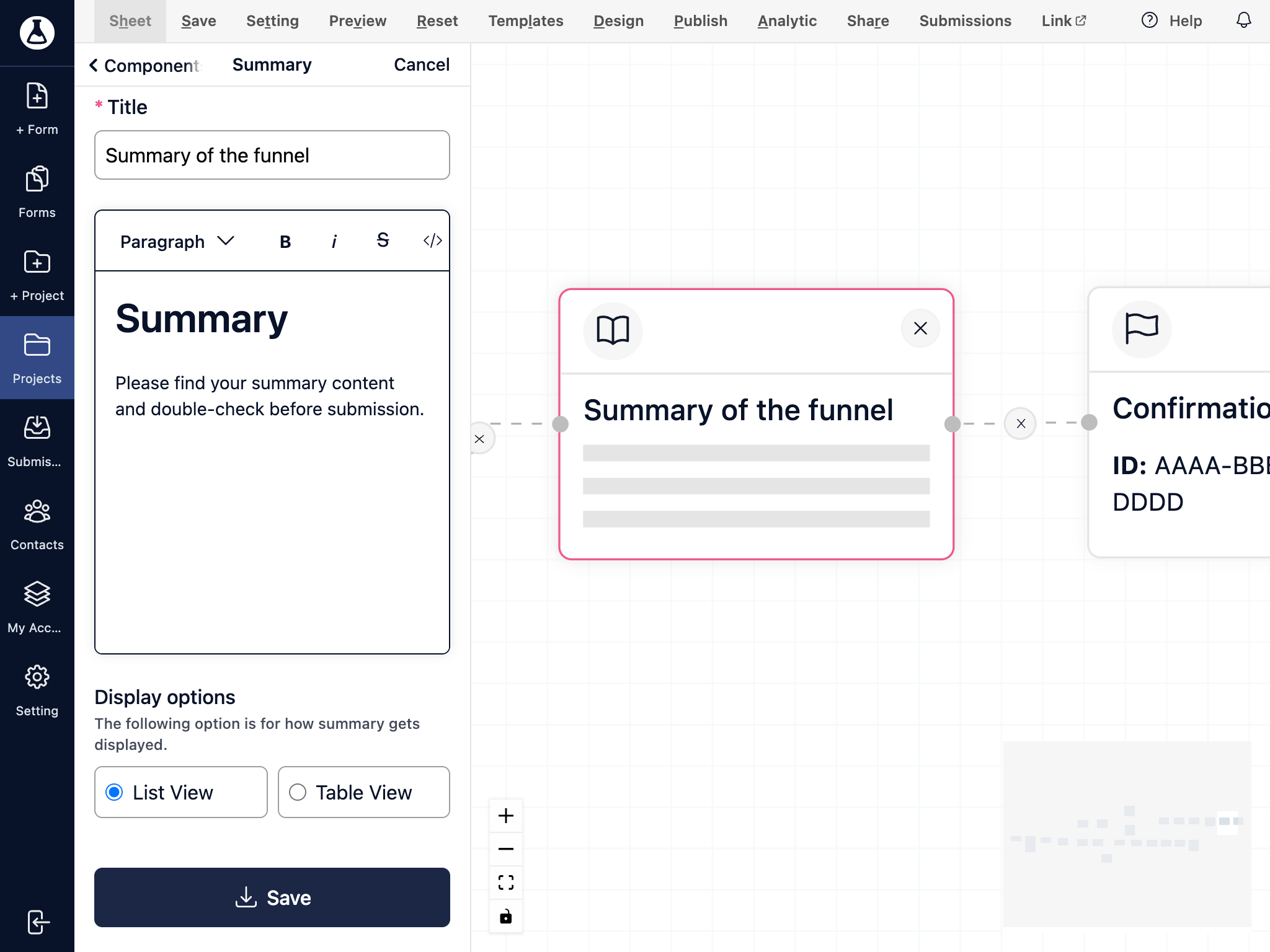
Task: Add a new project via + Project
Action: (37, 275)
